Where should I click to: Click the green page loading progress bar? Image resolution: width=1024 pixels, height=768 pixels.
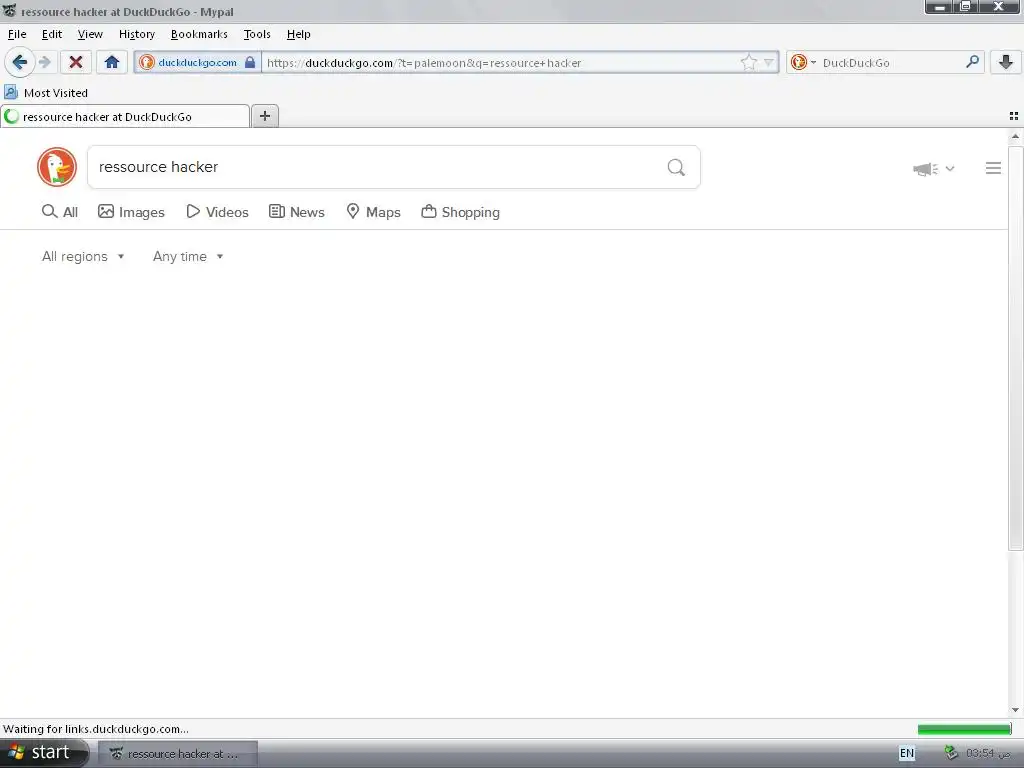pyautogui.click(x=964, y=729)
